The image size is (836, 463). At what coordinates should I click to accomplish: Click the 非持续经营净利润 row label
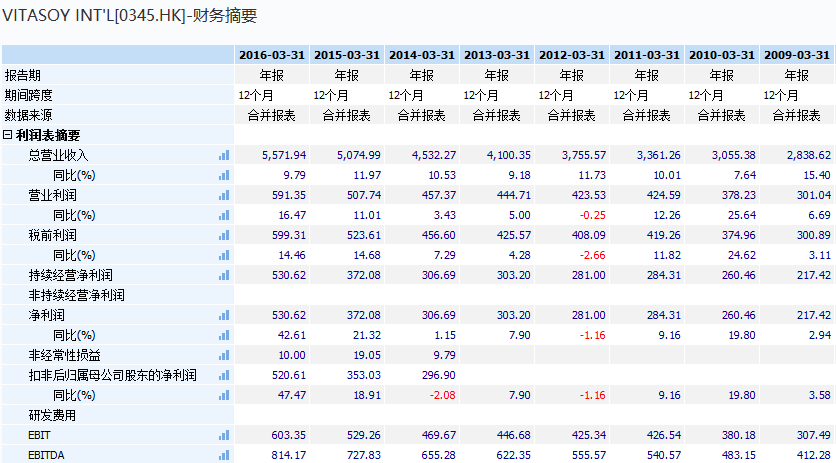tap(76, 295)
